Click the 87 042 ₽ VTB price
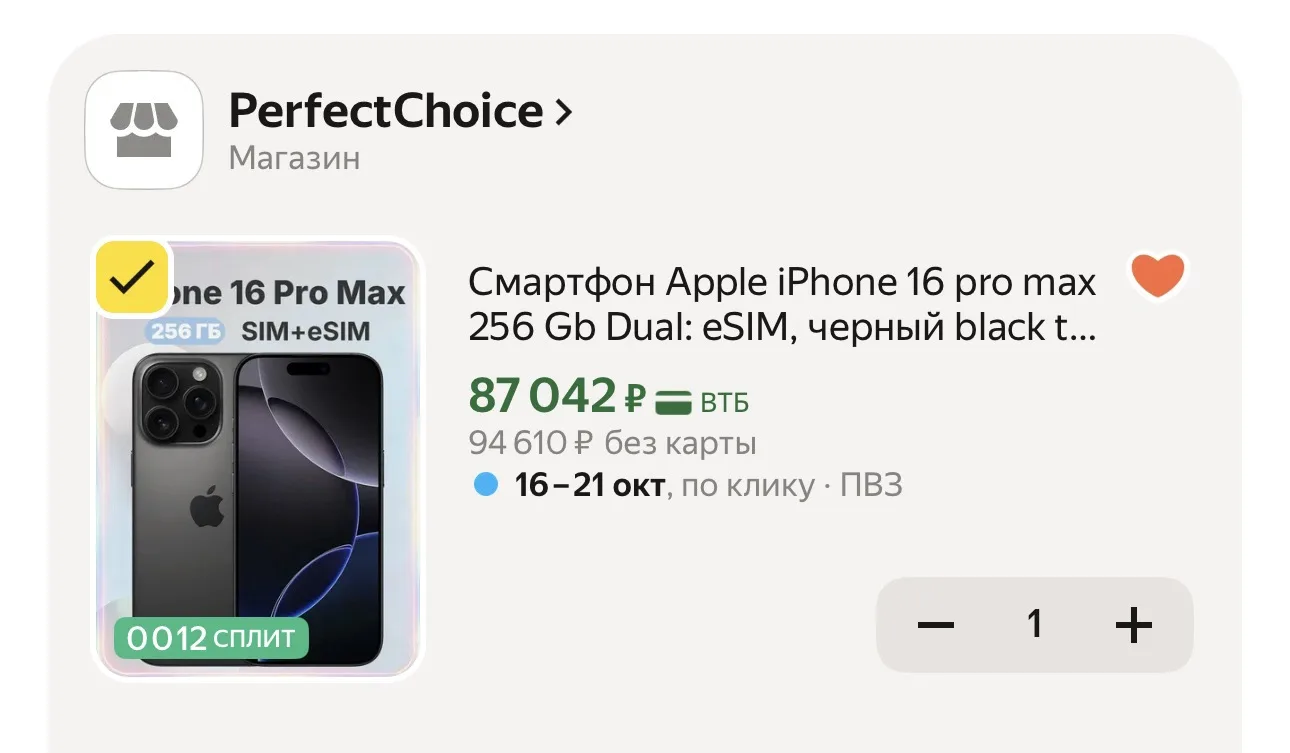Image resolution: width=1290 pixels, height=753 pixels. [x=557, y=398]
